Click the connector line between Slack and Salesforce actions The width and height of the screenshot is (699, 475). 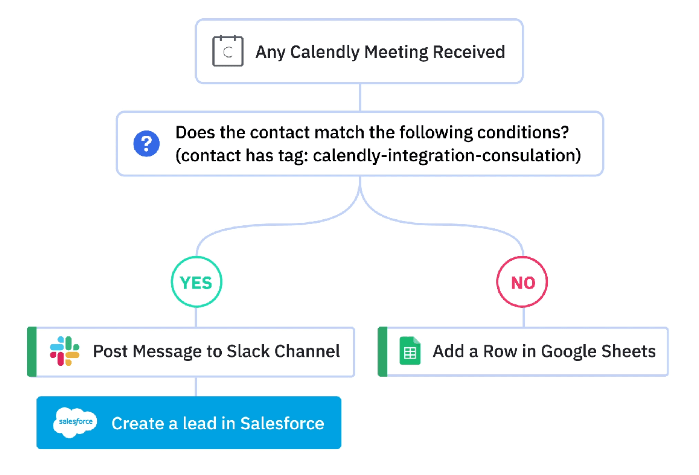196,386
